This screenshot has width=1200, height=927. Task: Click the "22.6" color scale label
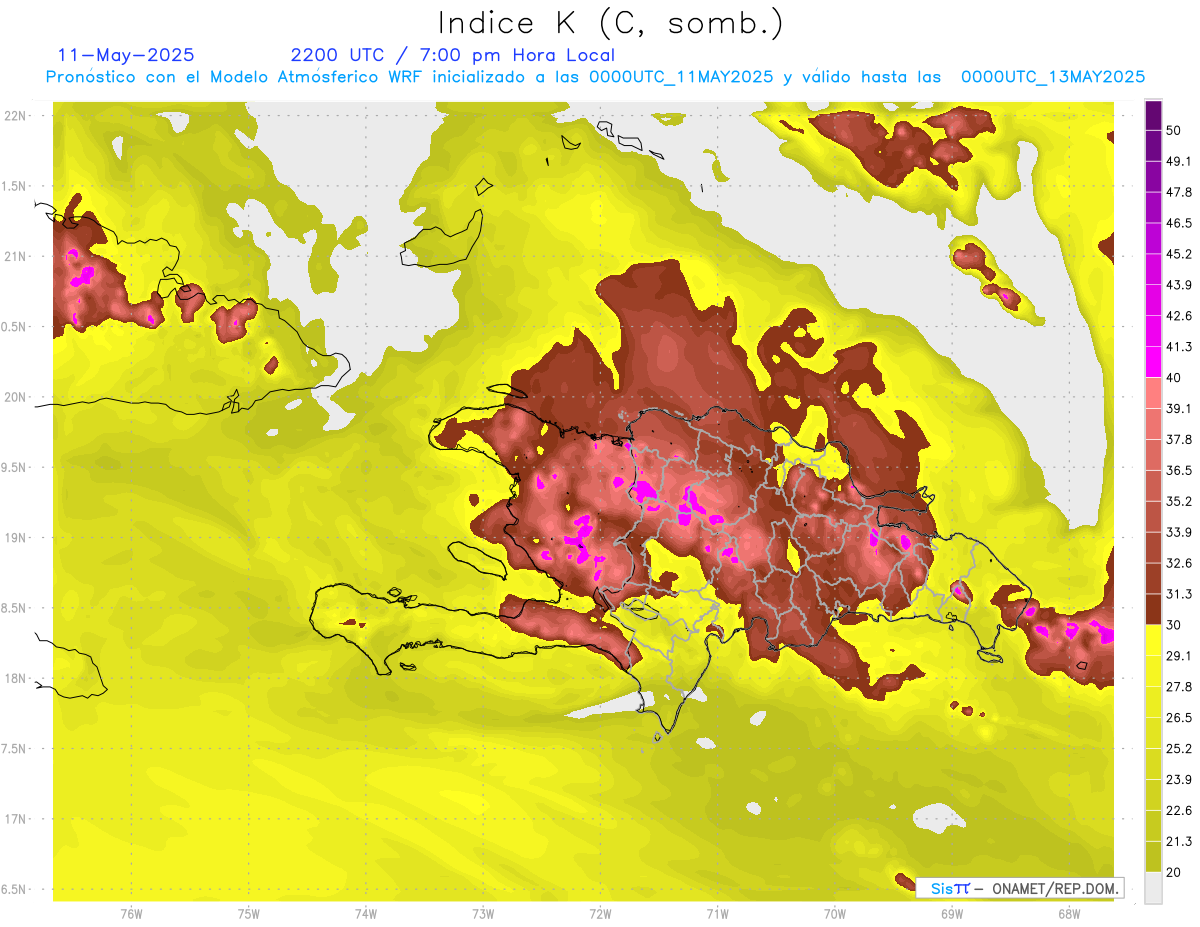(1179, 811)
